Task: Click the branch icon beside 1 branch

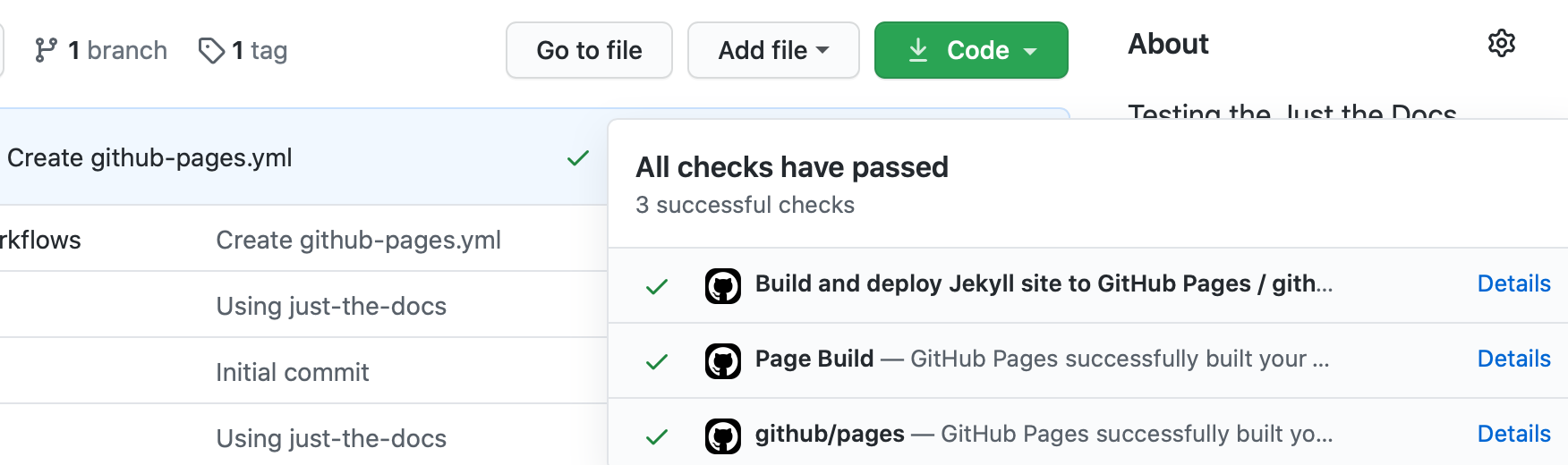Action: coord(46,50)
